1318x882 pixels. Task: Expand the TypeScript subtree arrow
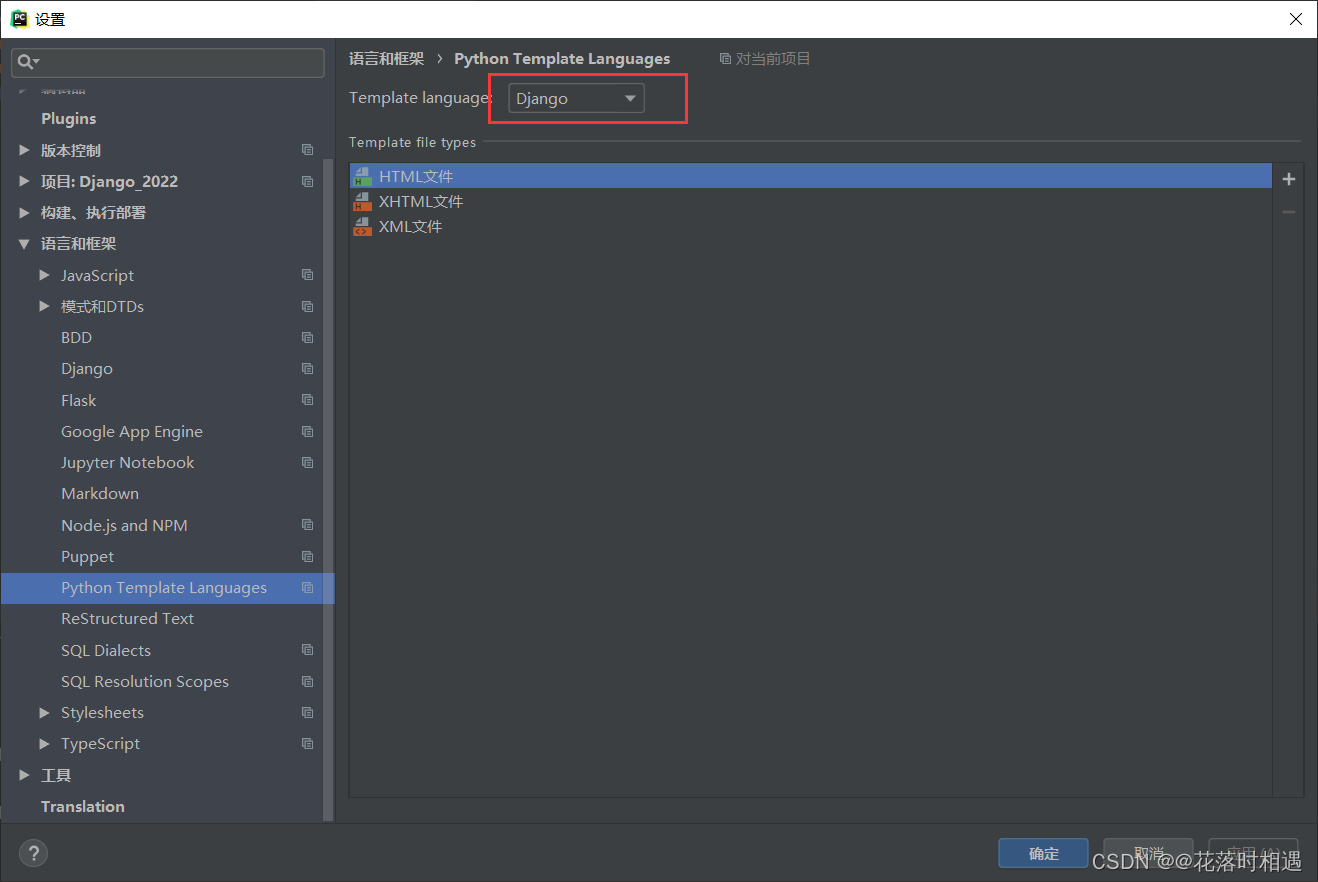44,743
